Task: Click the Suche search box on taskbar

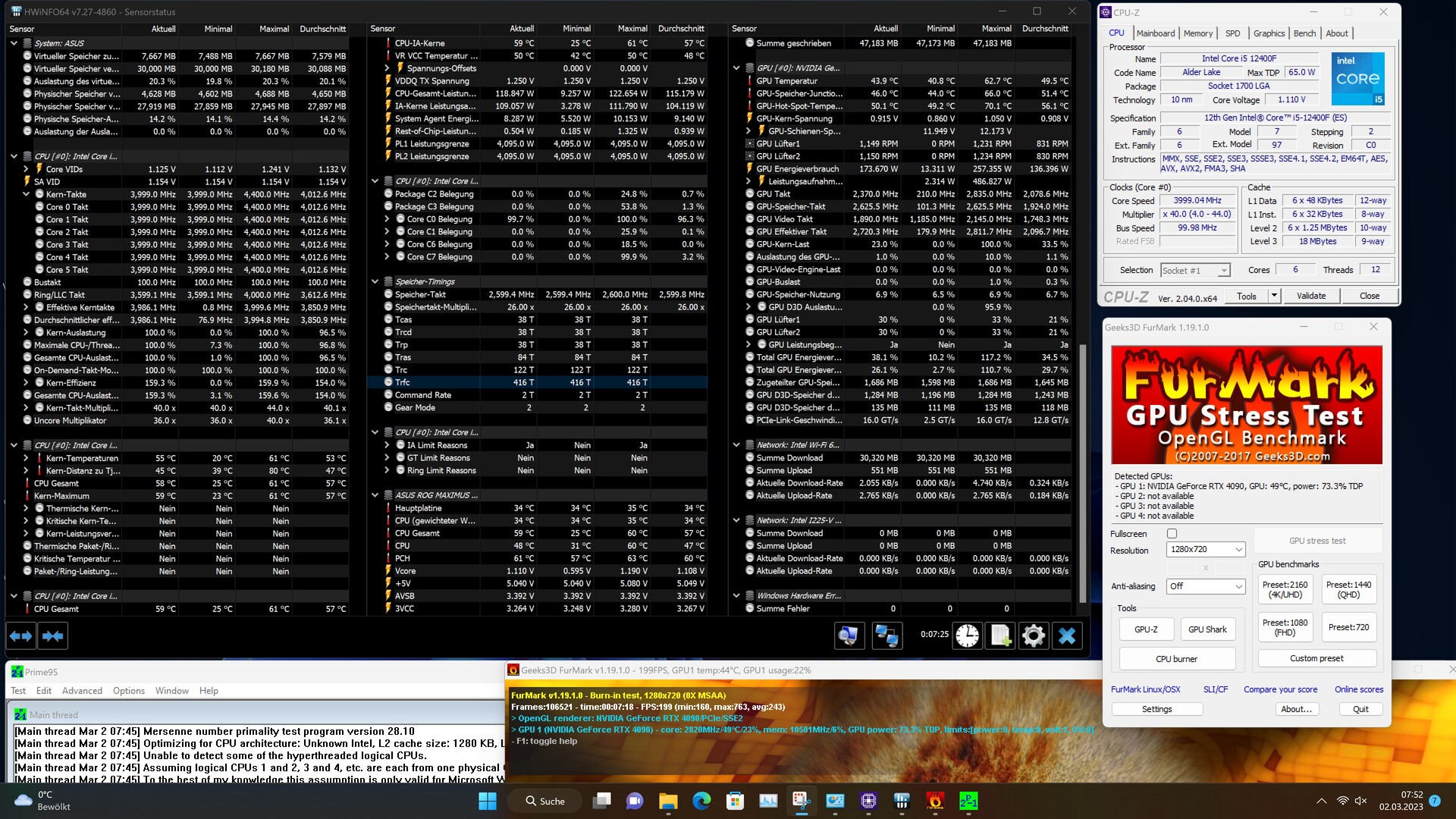Action: coord(546,801)
